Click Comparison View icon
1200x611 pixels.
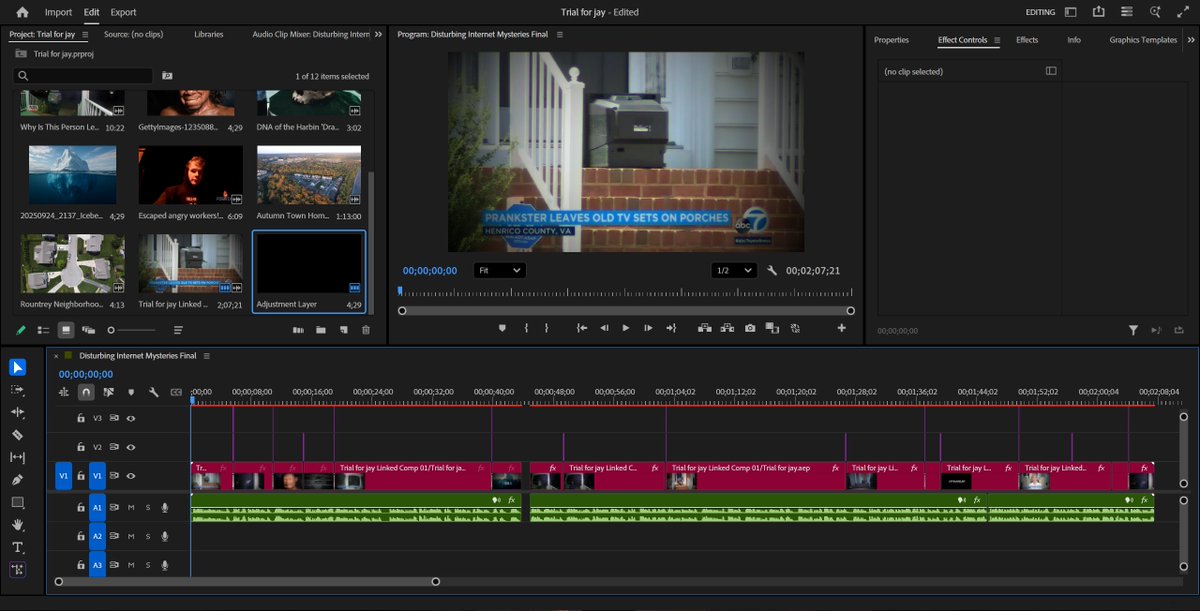tap(772, 328)
